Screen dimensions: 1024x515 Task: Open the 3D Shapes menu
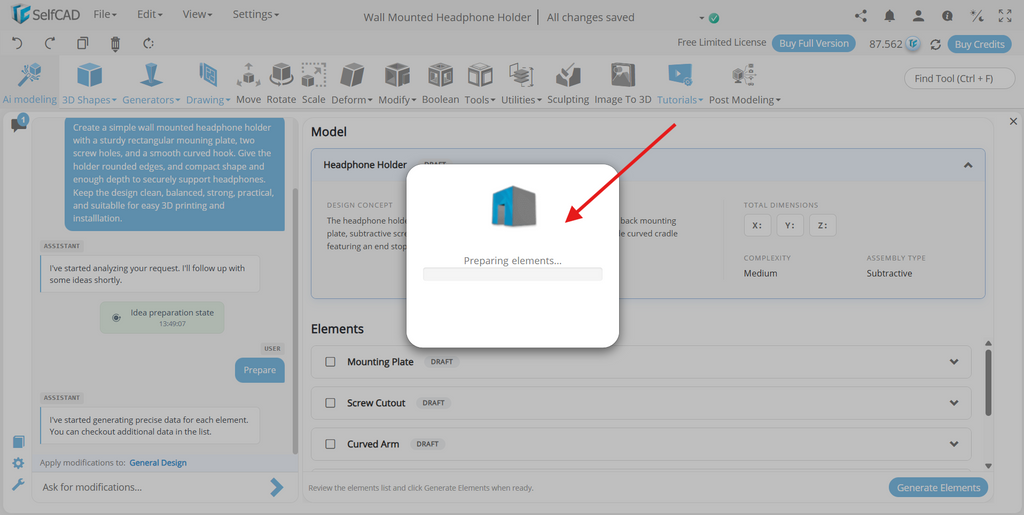pyautogui.click(x=89, y=82)
